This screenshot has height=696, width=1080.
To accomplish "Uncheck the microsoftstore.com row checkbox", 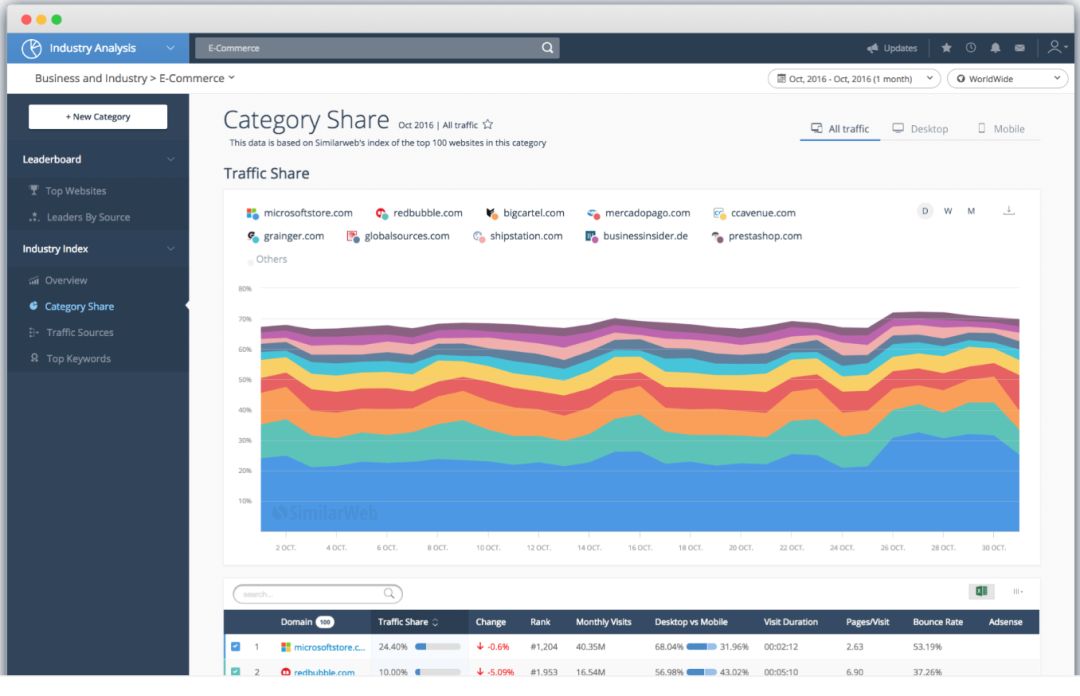I will point(236,647).
